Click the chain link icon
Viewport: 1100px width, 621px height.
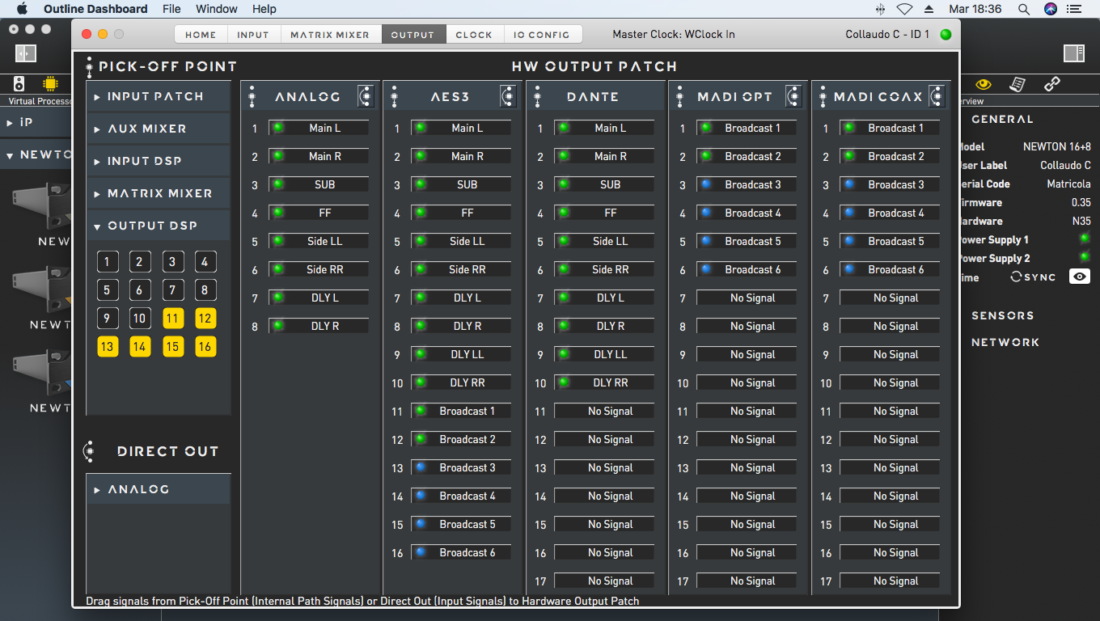(1052, 84)
